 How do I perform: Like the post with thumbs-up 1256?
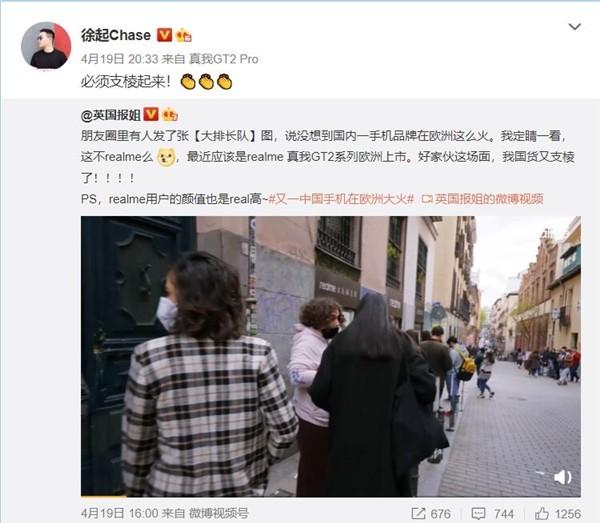point(541,513)
